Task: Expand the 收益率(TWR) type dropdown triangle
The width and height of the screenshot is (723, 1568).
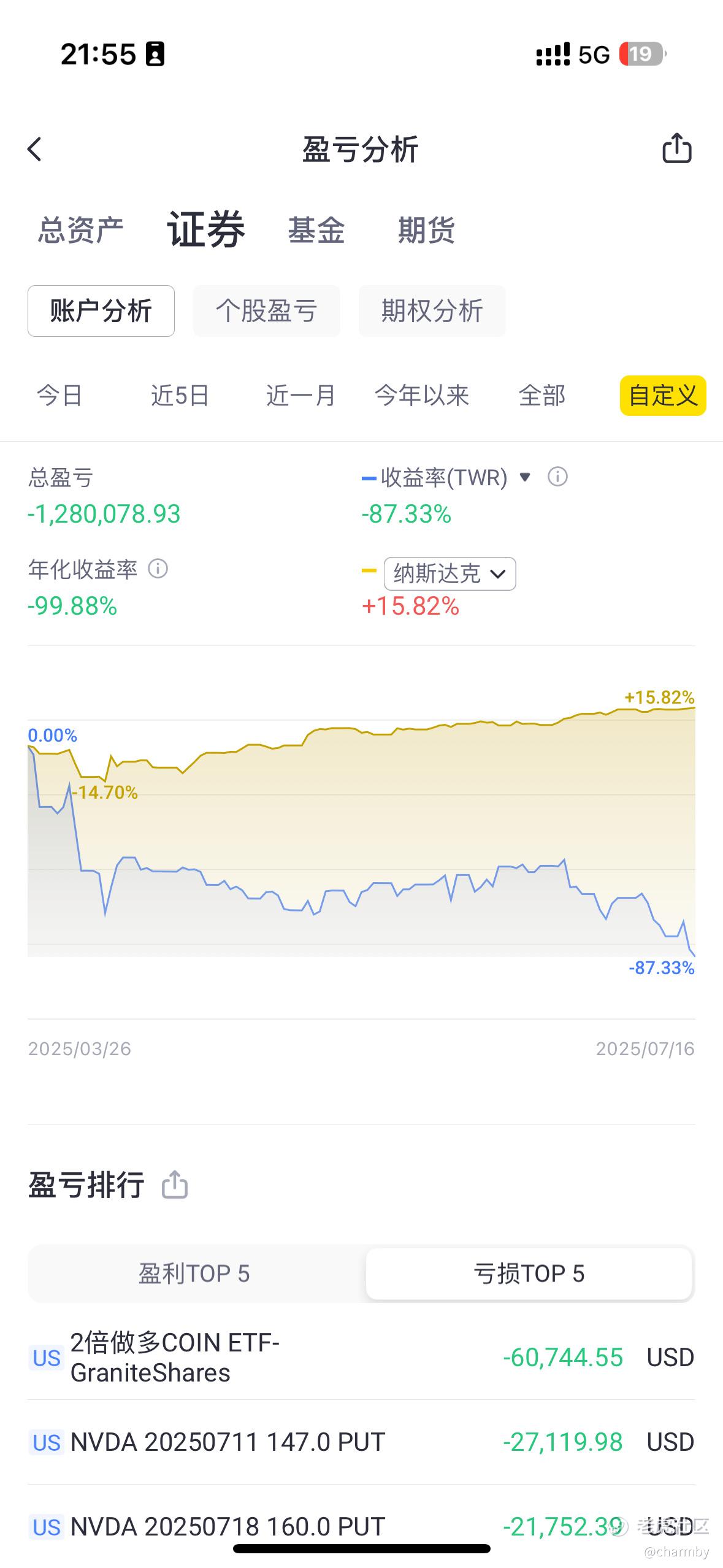Action: pos(525,477)
